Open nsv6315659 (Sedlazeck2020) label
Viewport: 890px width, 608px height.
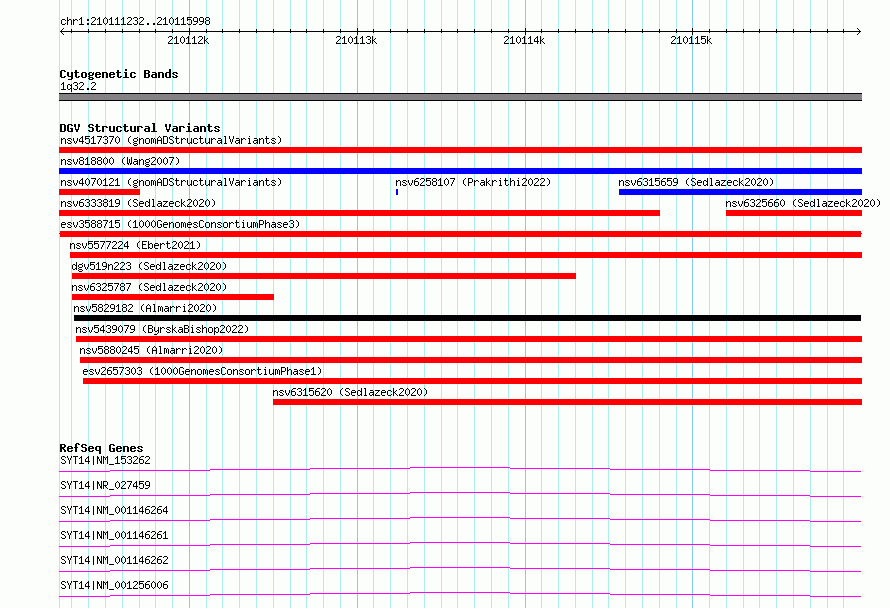[x=696, y=182]
